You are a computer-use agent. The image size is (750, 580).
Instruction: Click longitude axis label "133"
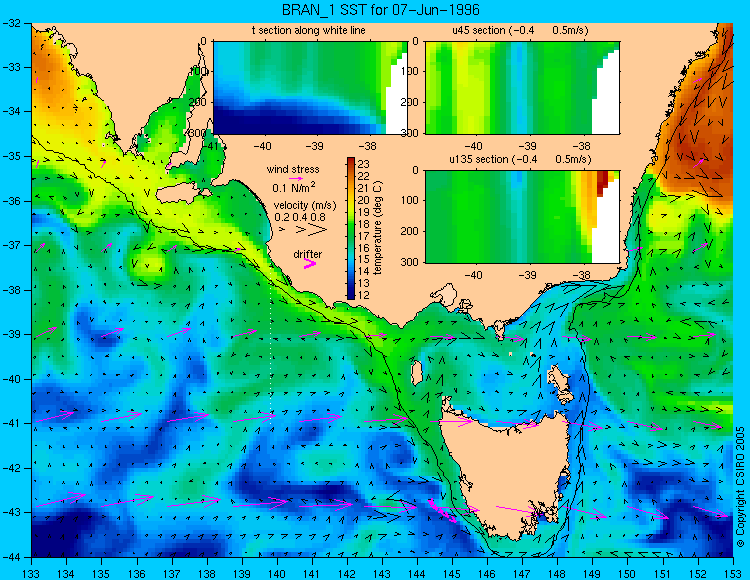[32, 574]
